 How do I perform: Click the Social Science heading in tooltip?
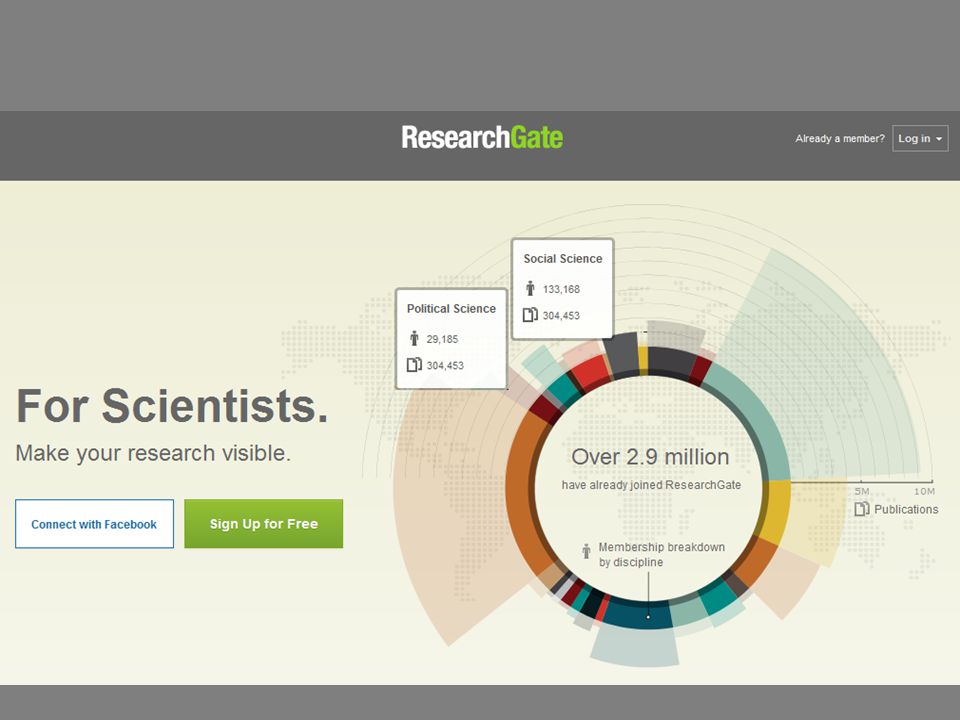[563, 258]
